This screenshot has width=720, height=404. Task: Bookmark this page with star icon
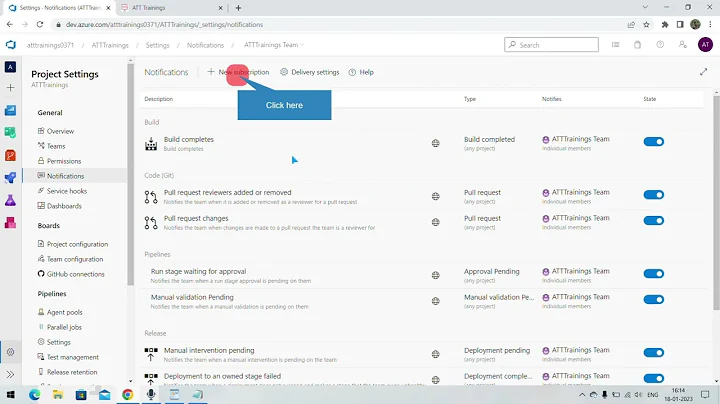[646, 25]
